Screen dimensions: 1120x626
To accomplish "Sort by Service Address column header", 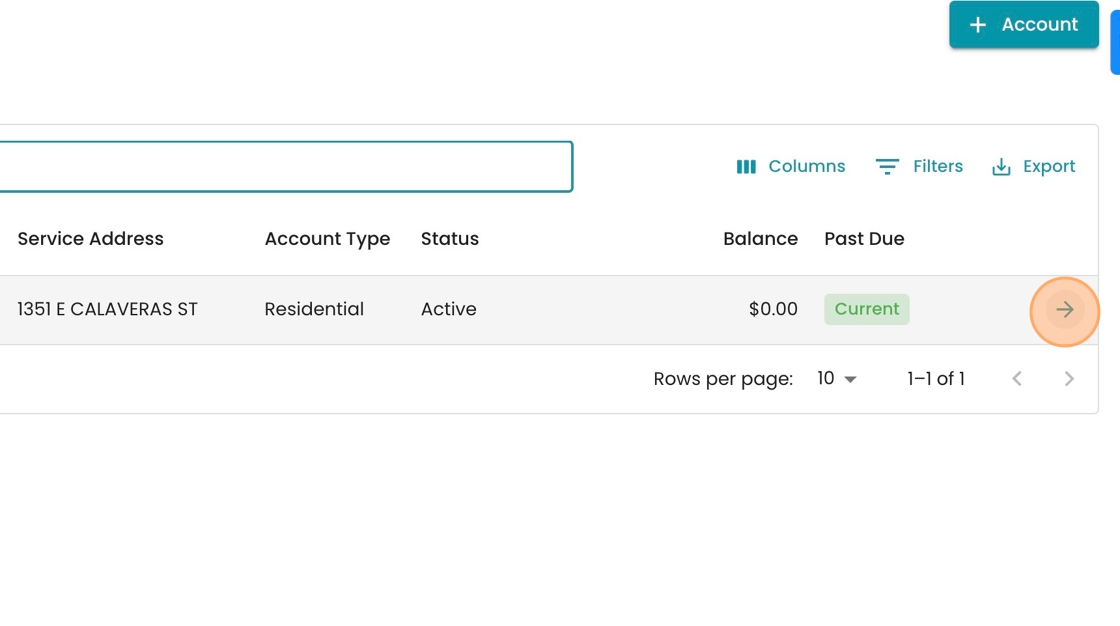I will tap(91, 239).
